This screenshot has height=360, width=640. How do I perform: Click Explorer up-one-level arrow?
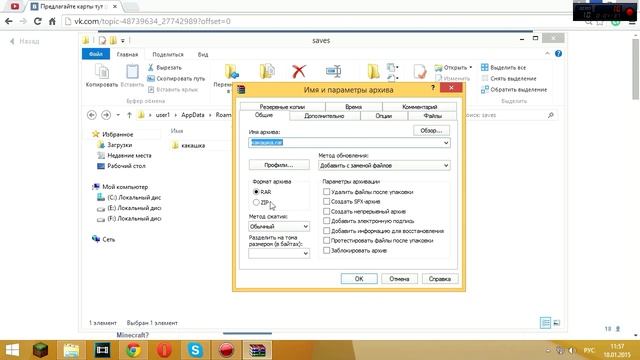click(x=129, y=115)
